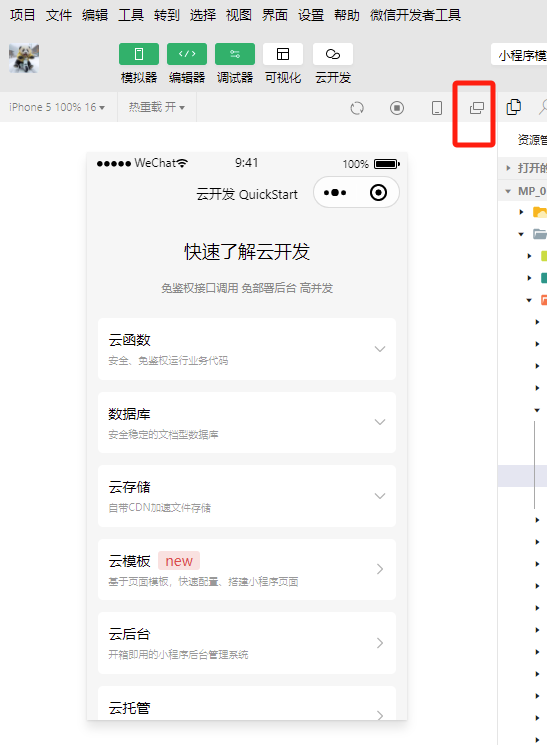Open the 转到 menu
Screen dimensions: 547x745
coord(167,15)
